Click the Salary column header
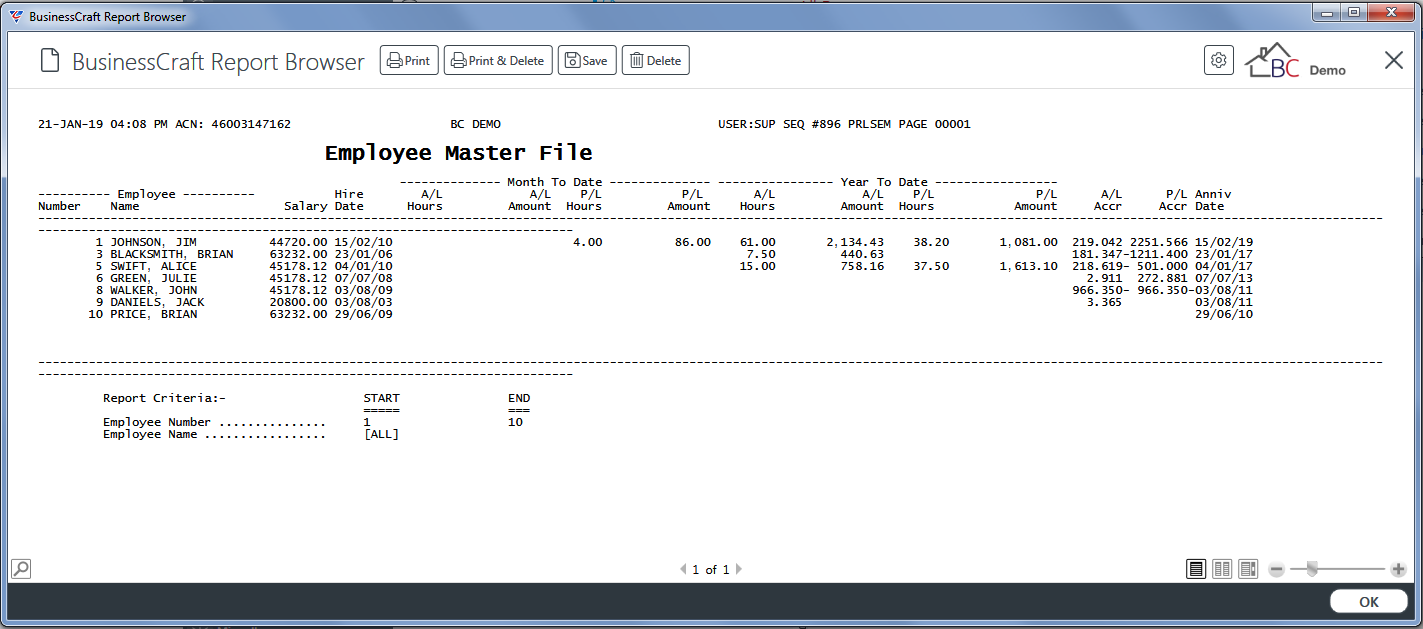Screen dimensions: 1423x629 coord(306,206)
